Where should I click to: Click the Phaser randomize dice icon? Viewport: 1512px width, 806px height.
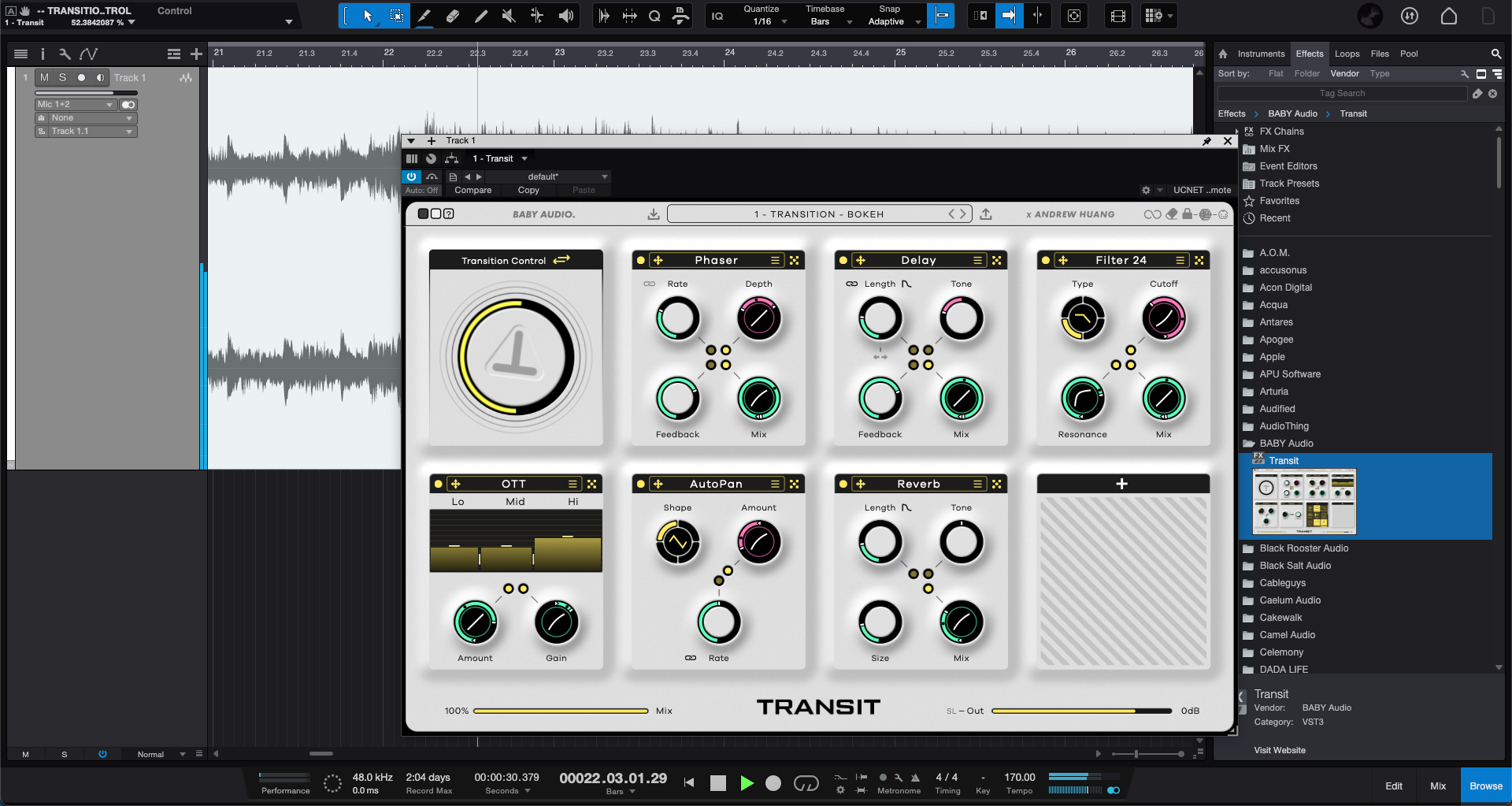(x=795, y=260)
